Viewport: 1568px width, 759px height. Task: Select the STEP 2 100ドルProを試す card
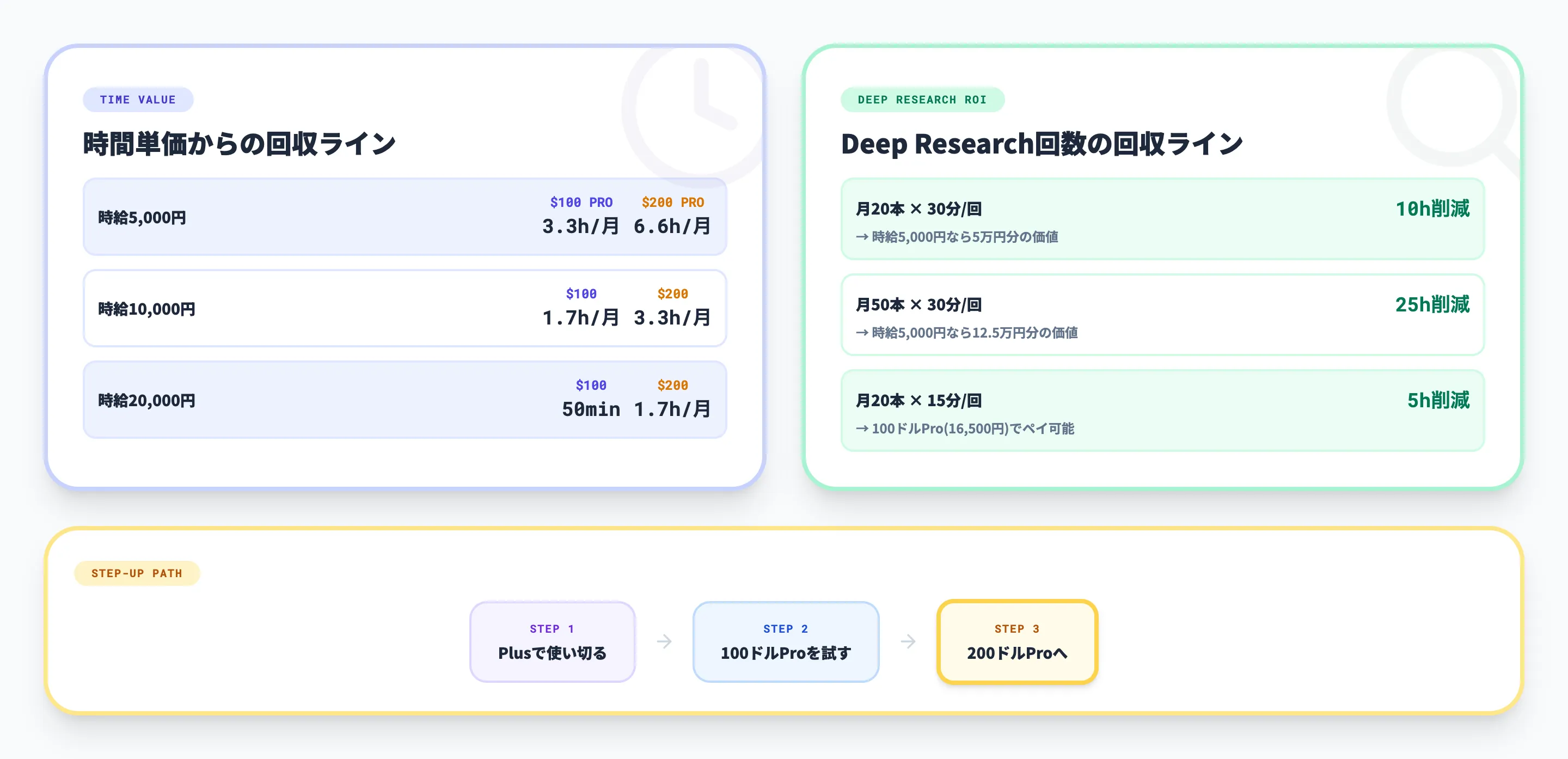click(x=786, y=641)
